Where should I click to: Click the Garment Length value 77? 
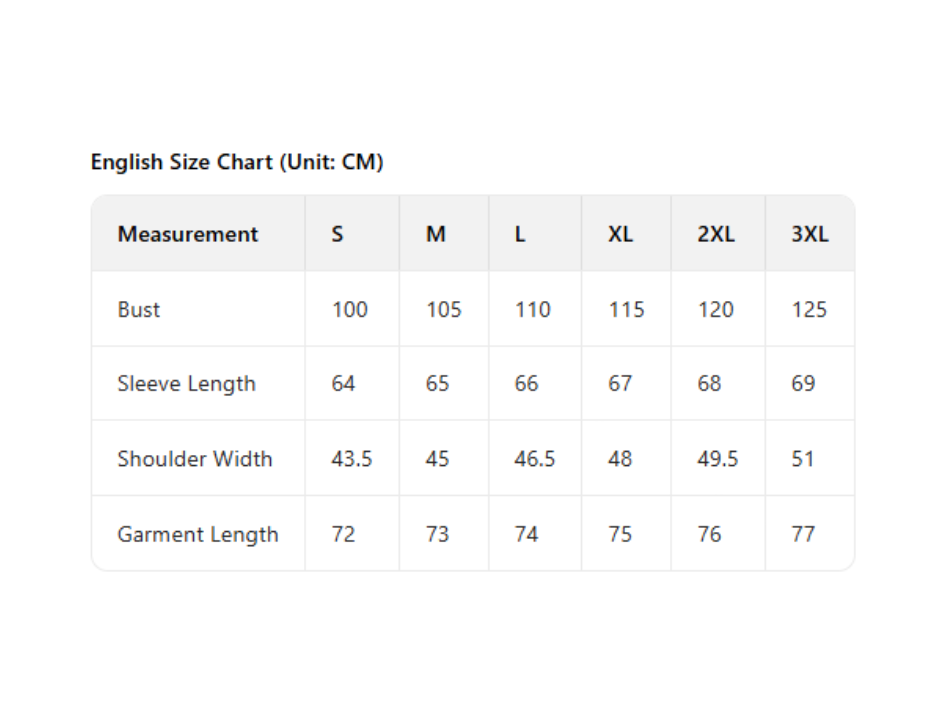point(803,534)
